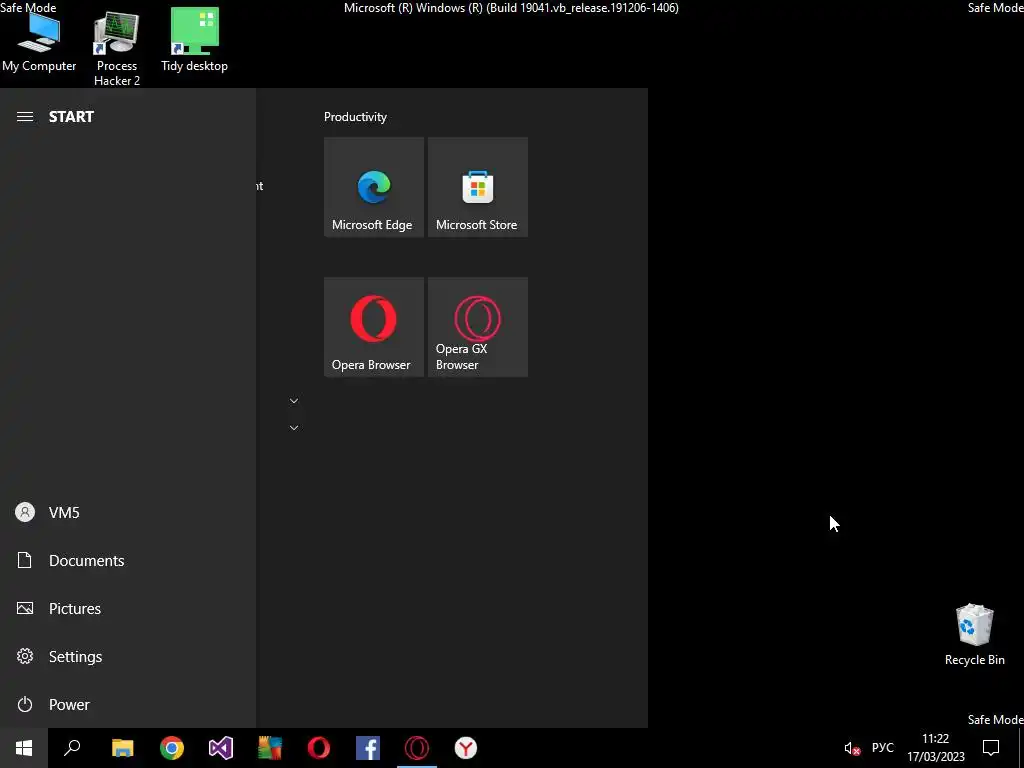1024x768 pixels.
Task: Click the START heading label
Action: 71,117
